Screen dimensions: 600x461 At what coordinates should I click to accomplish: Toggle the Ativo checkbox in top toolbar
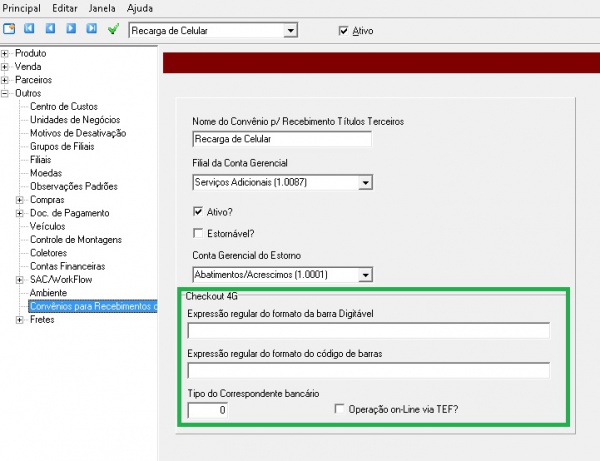pos(345,31)
